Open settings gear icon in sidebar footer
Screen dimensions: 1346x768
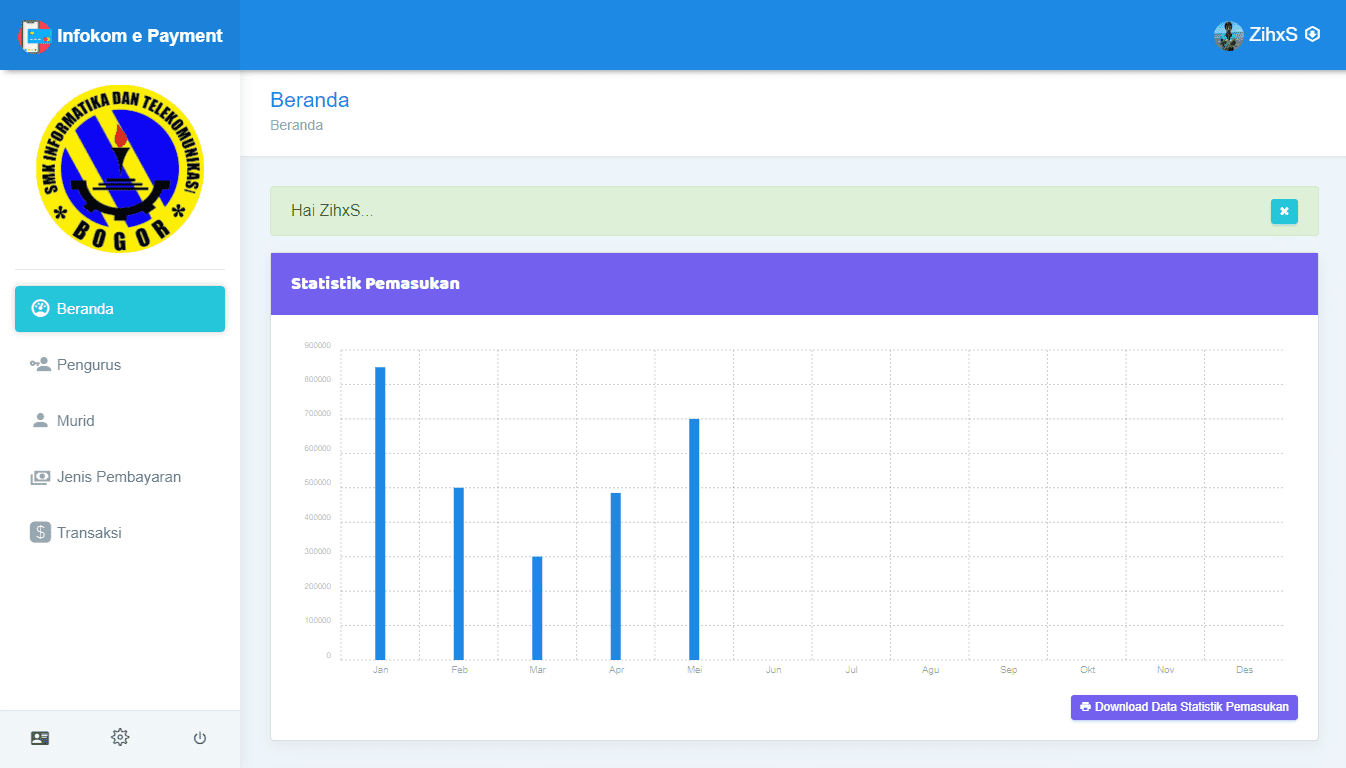[x=120, y=738]
